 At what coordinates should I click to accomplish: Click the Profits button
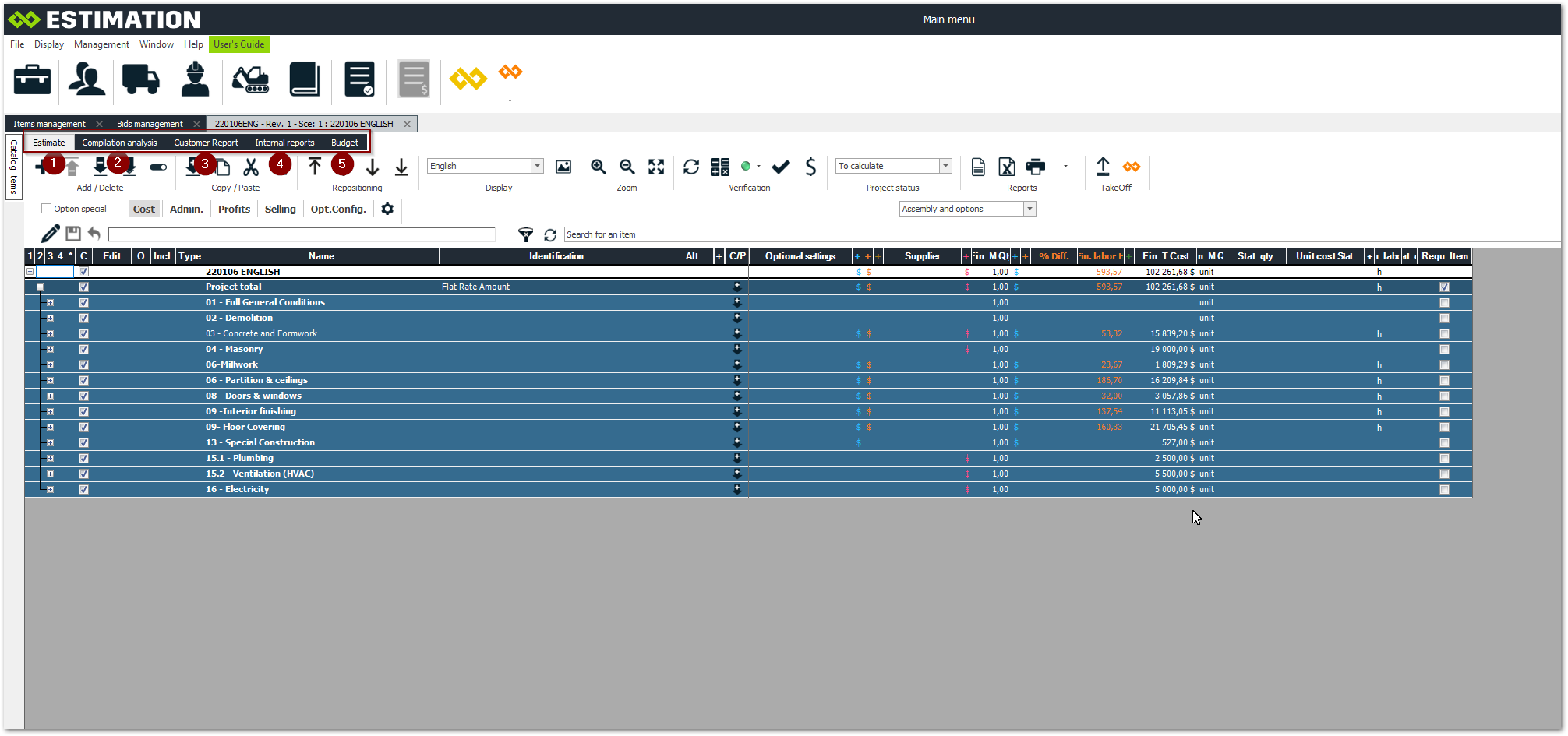pos(234,209)
